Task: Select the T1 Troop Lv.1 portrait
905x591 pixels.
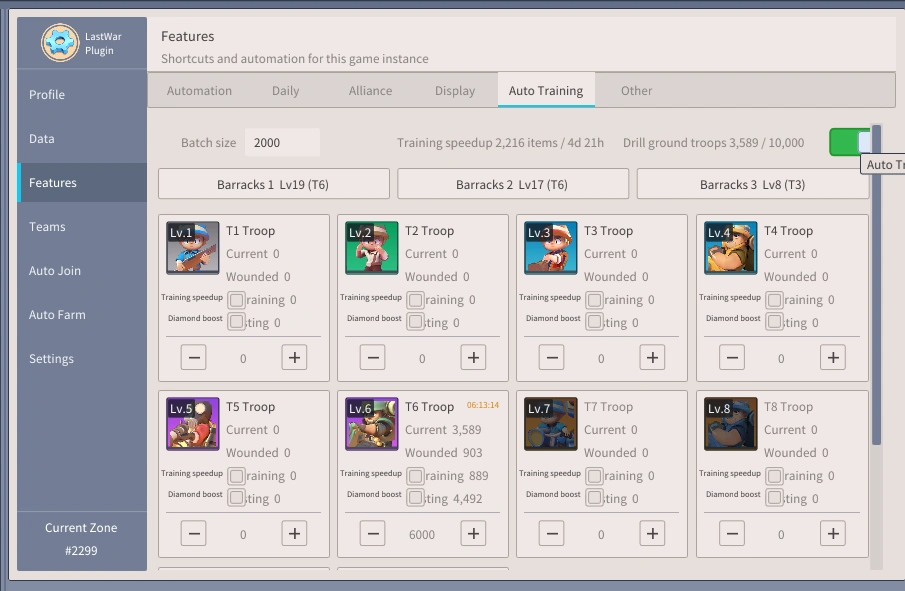Action: point(193,248)
